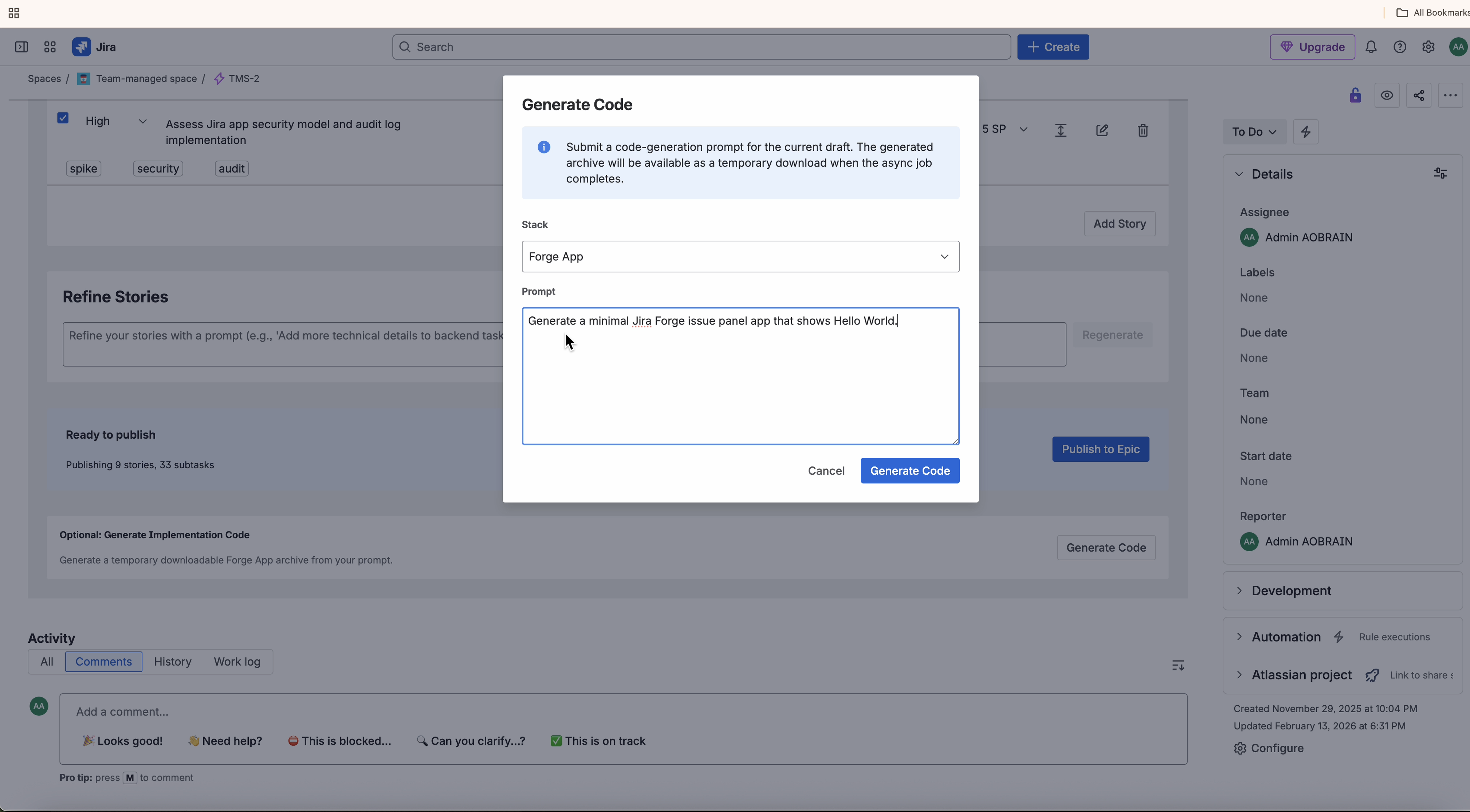Click the notifications bell icon
Image resolution: width=1470 pixels, height=812 pixels.
[1371, 47]
